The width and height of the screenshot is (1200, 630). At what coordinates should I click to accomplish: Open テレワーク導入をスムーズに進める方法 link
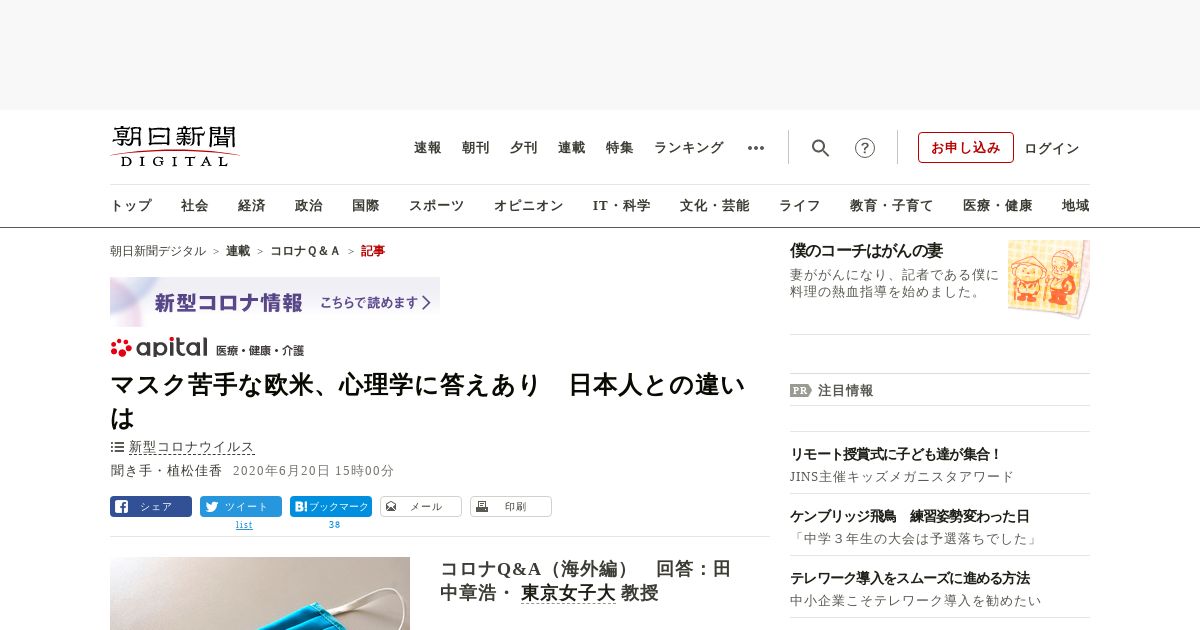(910, 578)
